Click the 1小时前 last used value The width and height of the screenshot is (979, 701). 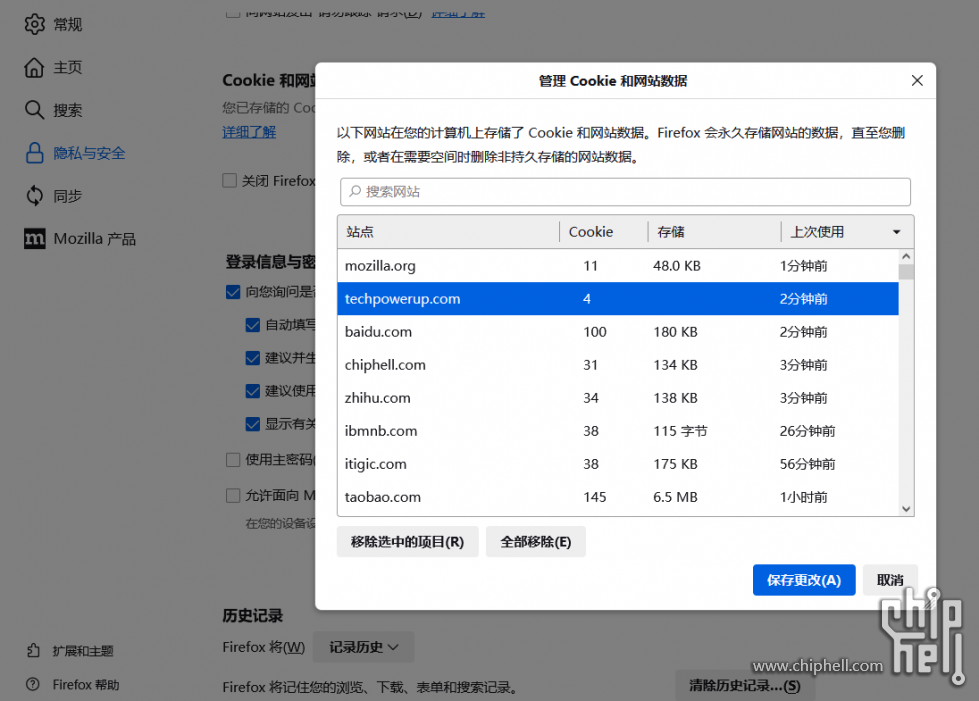coord(804,497)
